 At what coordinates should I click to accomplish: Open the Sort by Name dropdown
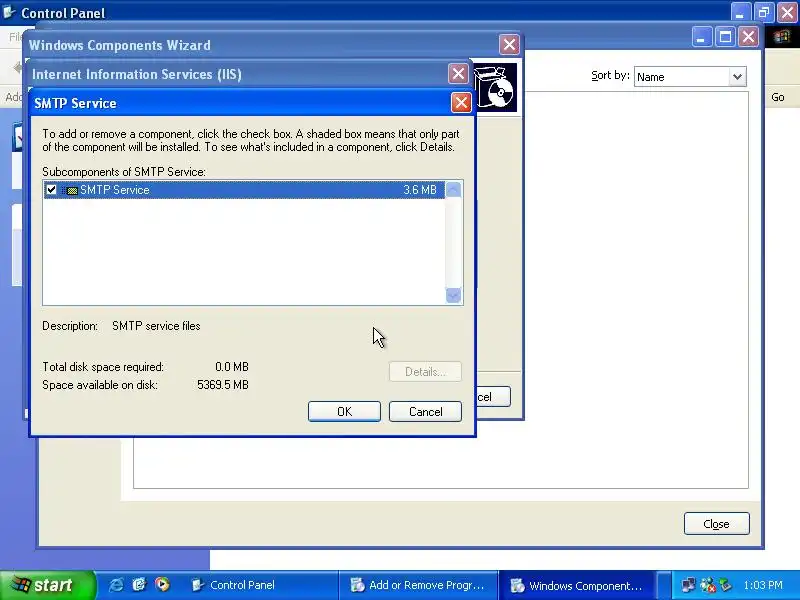tap(737, 77)
